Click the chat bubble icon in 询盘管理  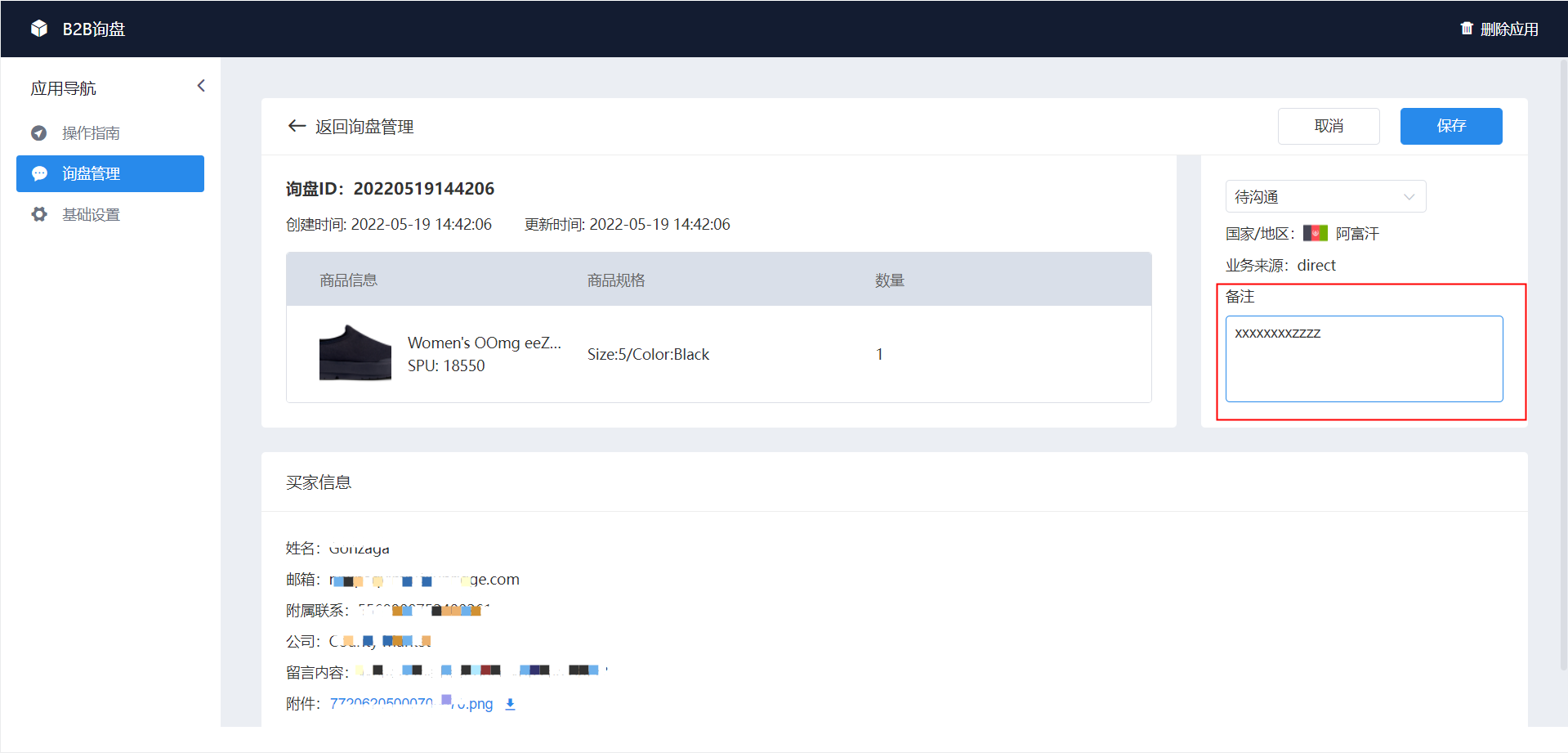[39, 173]
